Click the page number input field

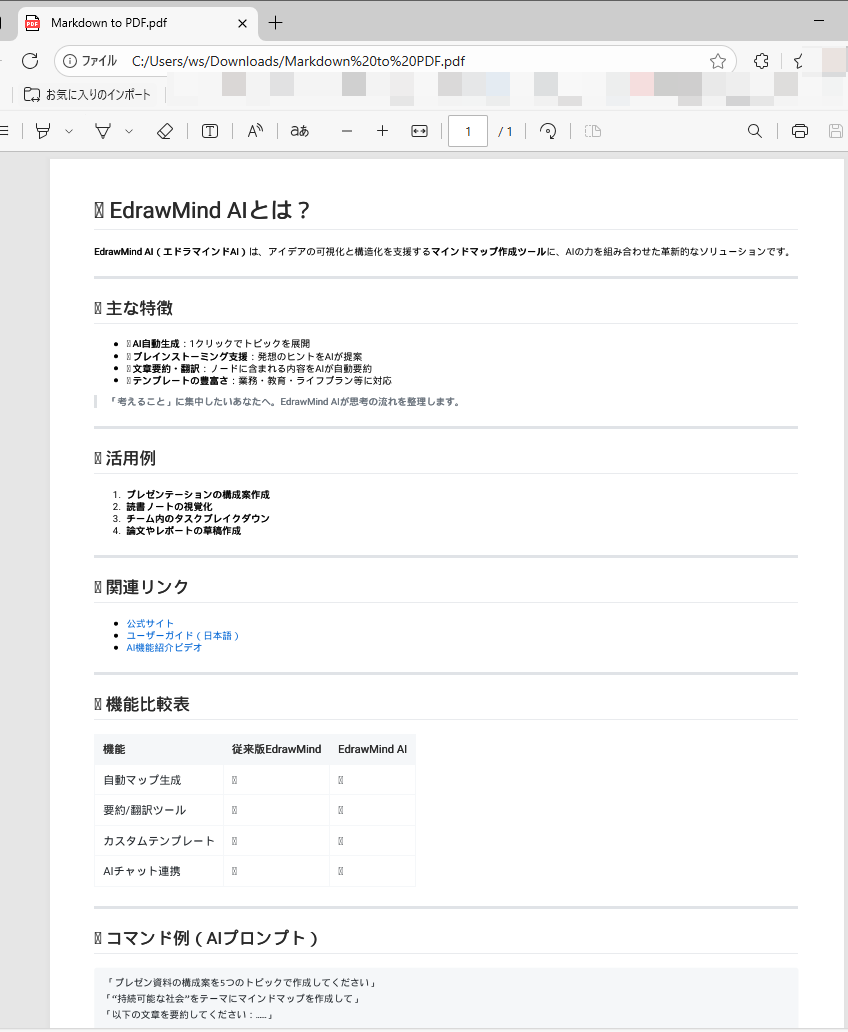click(467, 131)
